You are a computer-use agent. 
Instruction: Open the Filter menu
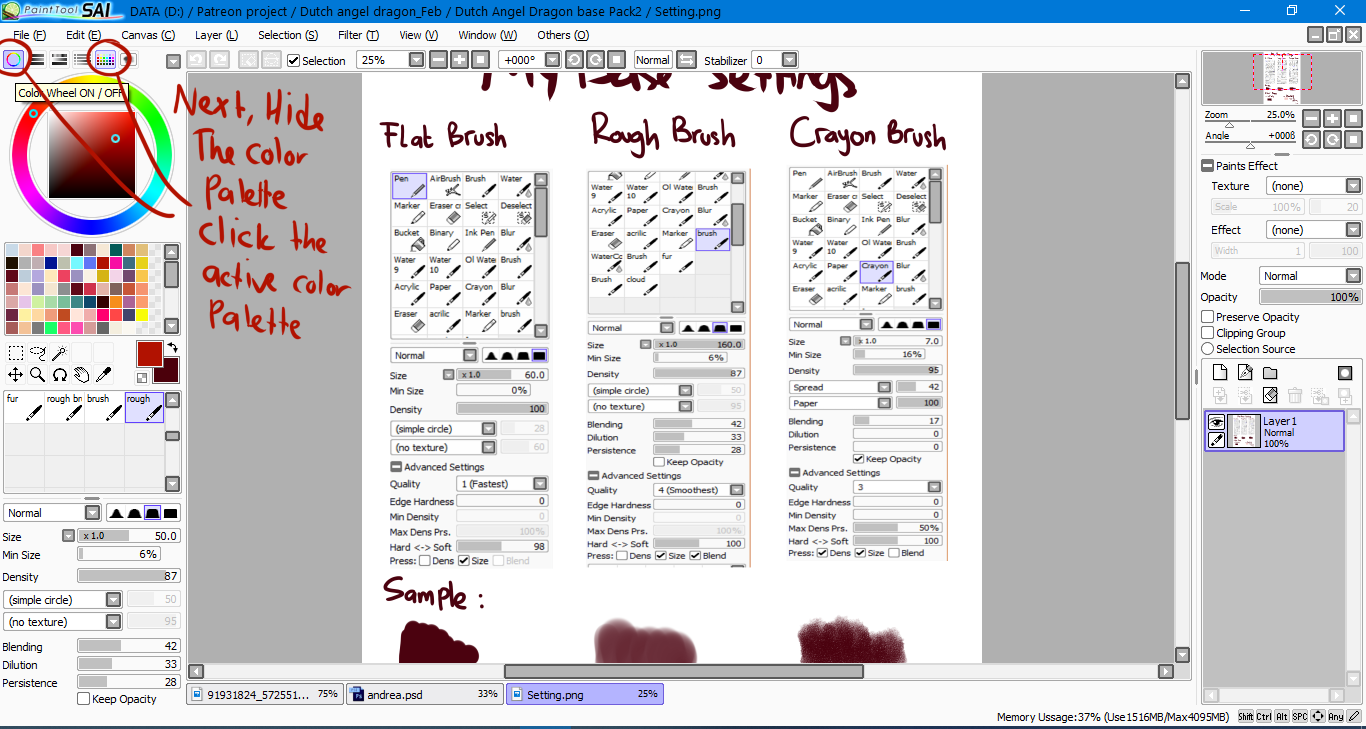[x=358, y=35]
